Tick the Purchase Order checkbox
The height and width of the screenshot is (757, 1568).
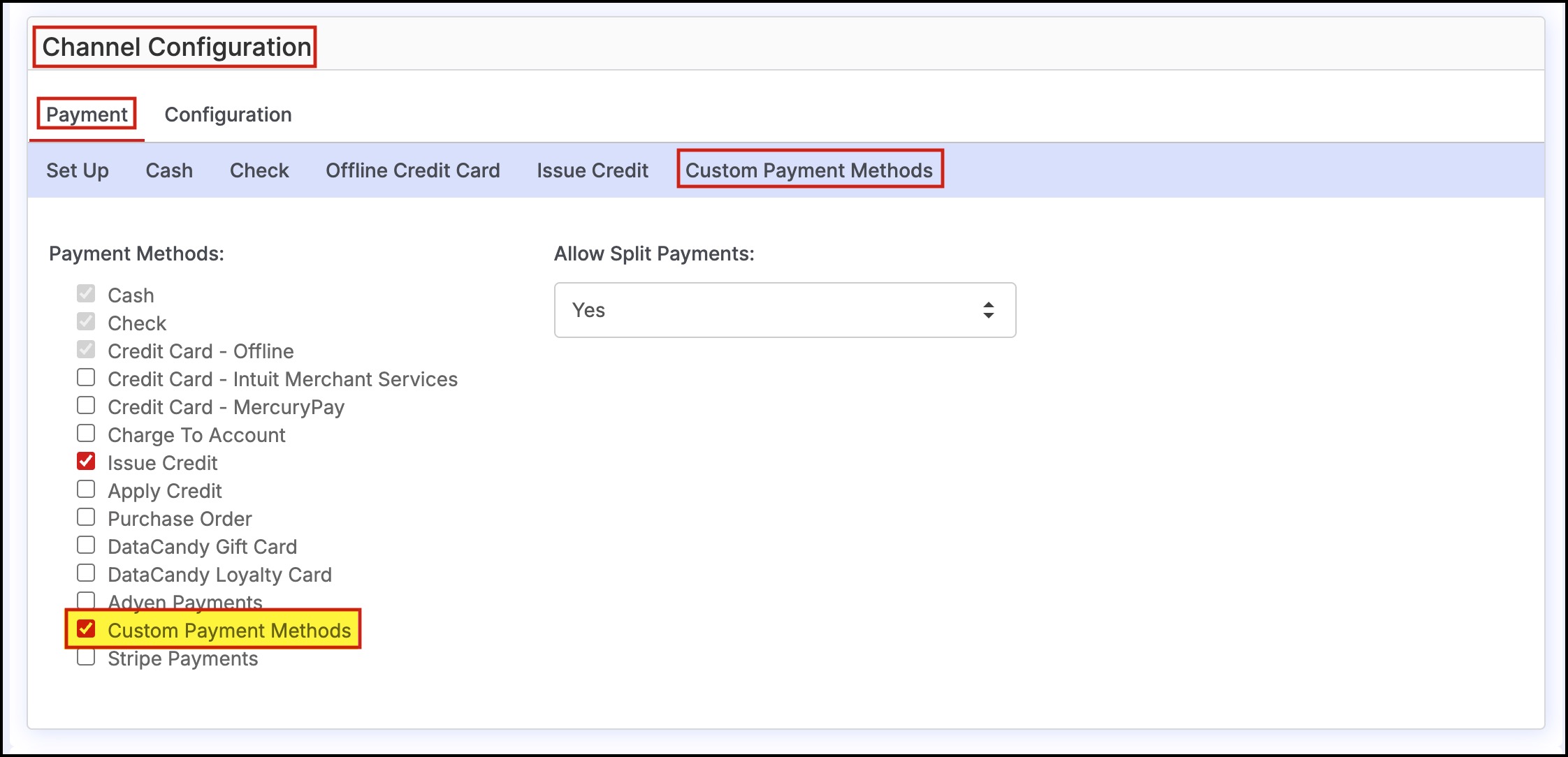click(x=86, y=517)
